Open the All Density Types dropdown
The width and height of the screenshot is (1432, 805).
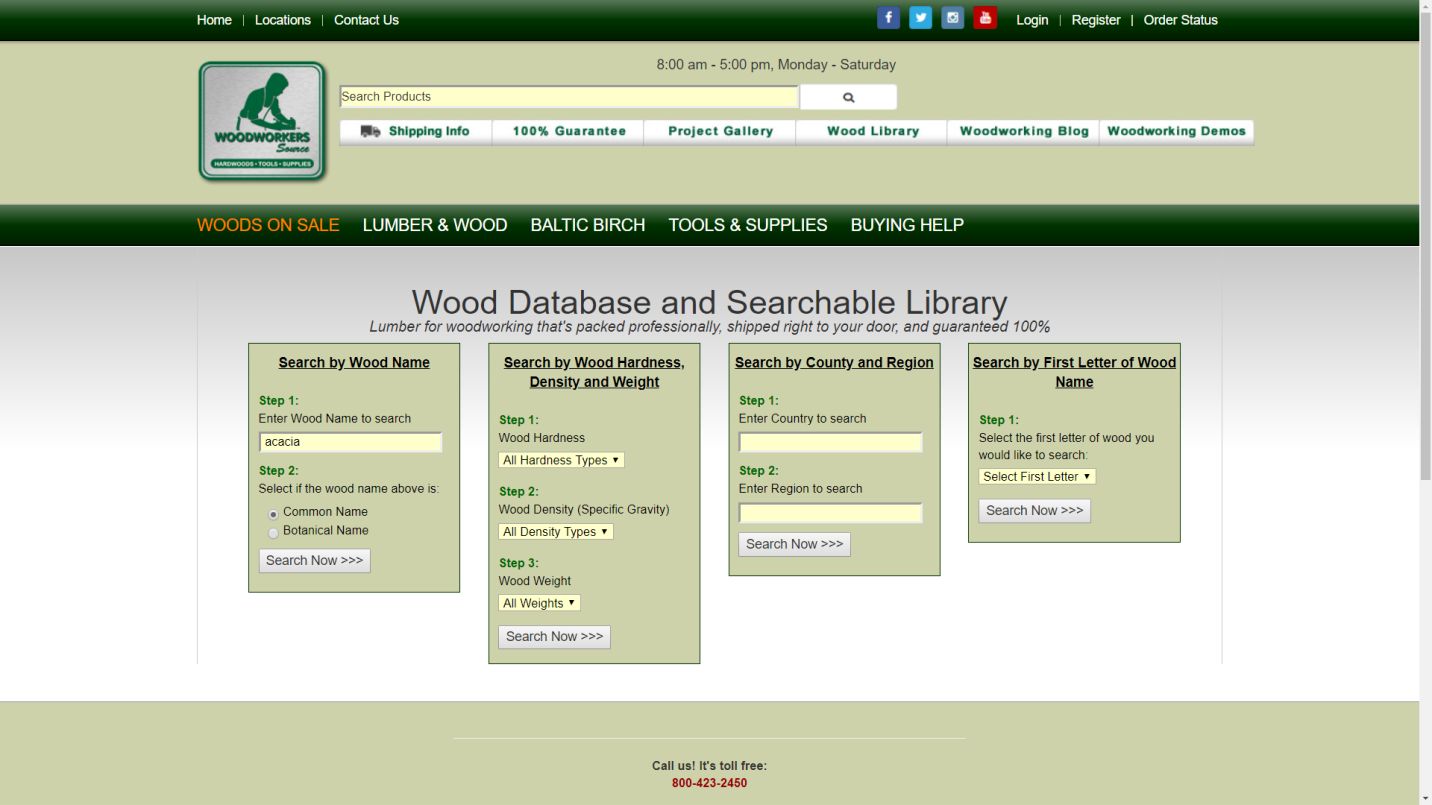click(x=555, y=531)
